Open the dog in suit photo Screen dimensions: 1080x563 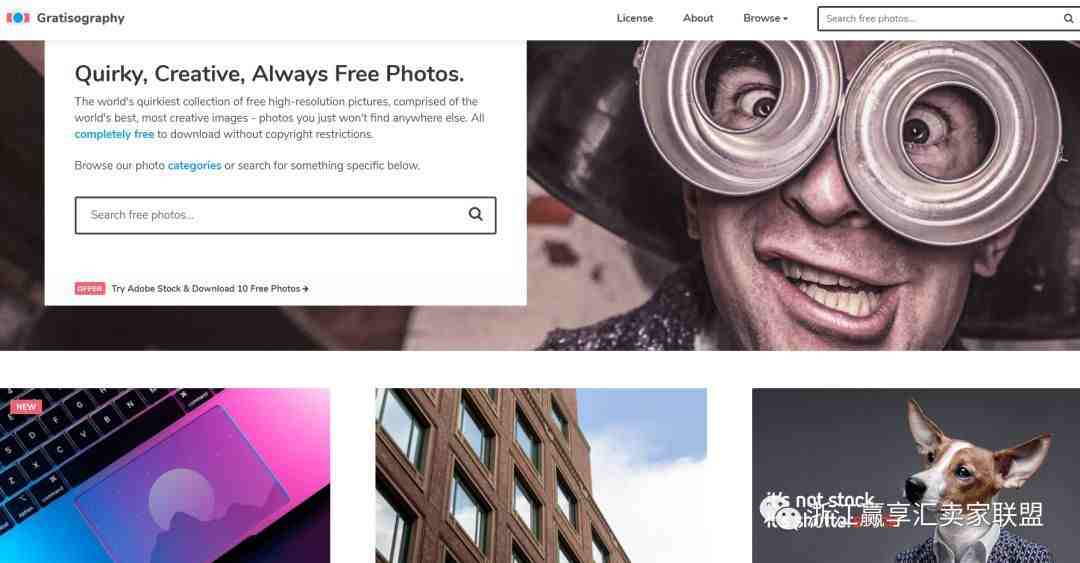pos(916,475)
